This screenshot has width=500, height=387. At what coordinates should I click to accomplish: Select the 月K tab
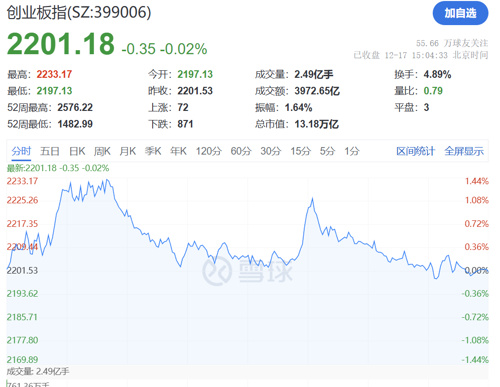[128, 151]
